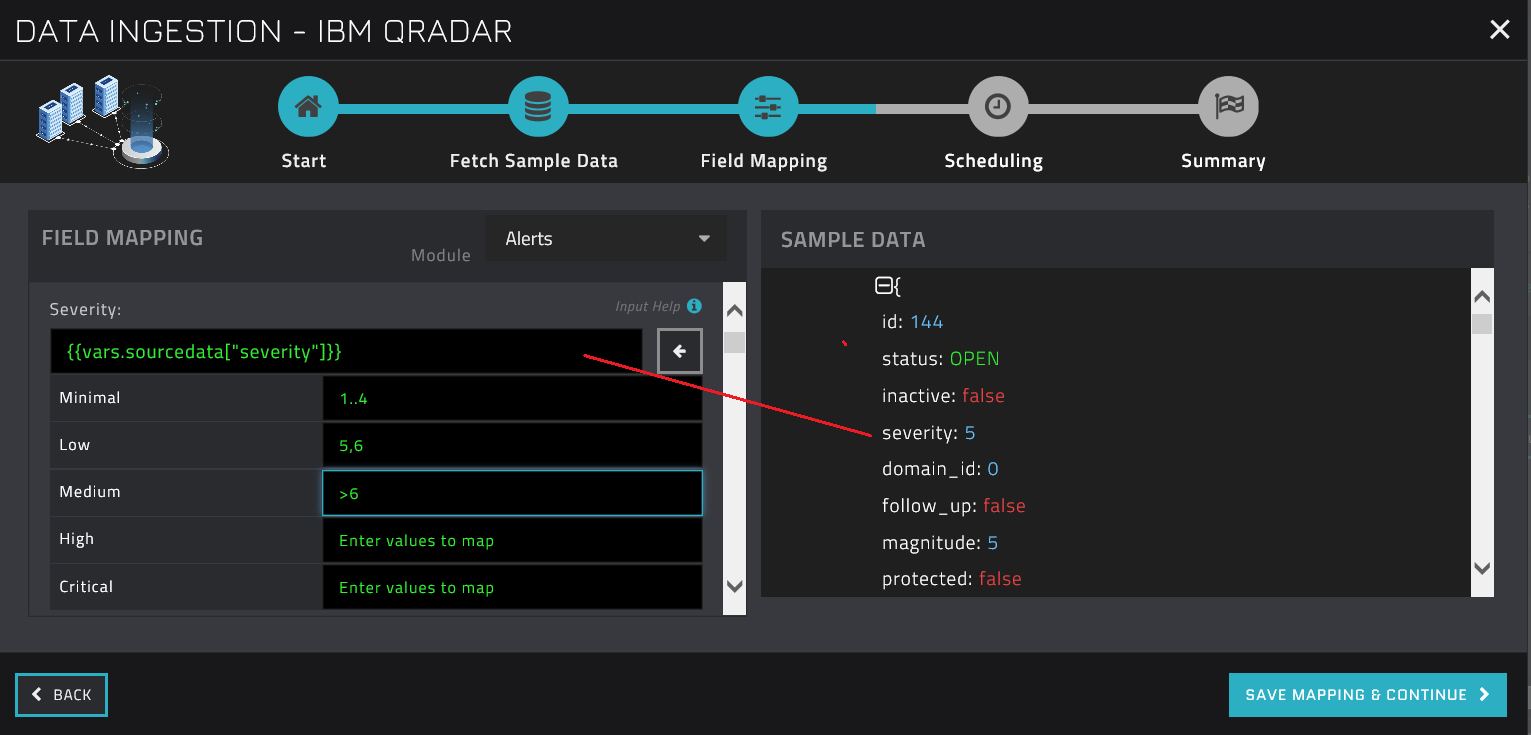Select the 'severity: 5' sample data row
The height and width of the screenshot is (735, 1531).
point(928,433)
